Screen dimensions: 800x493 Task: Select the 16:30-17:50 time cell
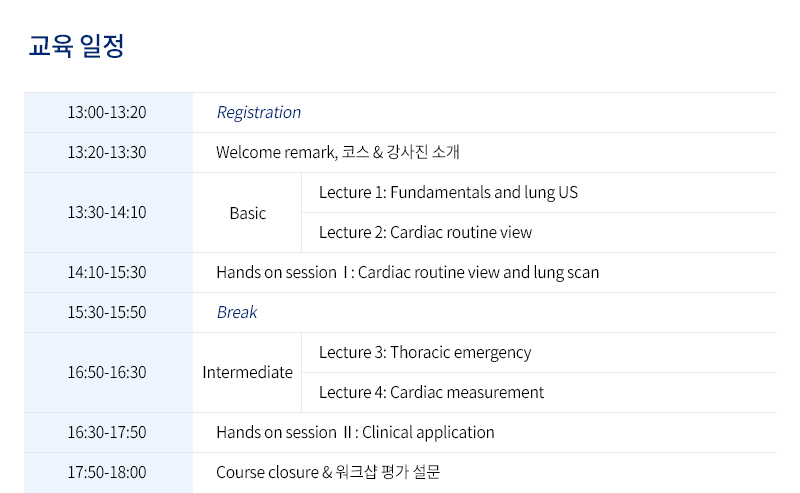pyautogui.click(x=107, y=433)
